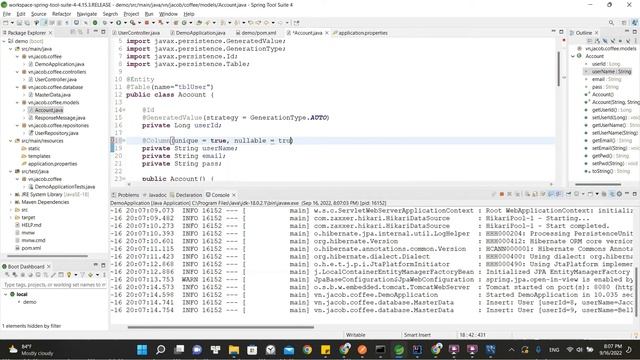Switch to the application.properties editor tab
This screenshot has width=640, height=360.
coord(360,33)
